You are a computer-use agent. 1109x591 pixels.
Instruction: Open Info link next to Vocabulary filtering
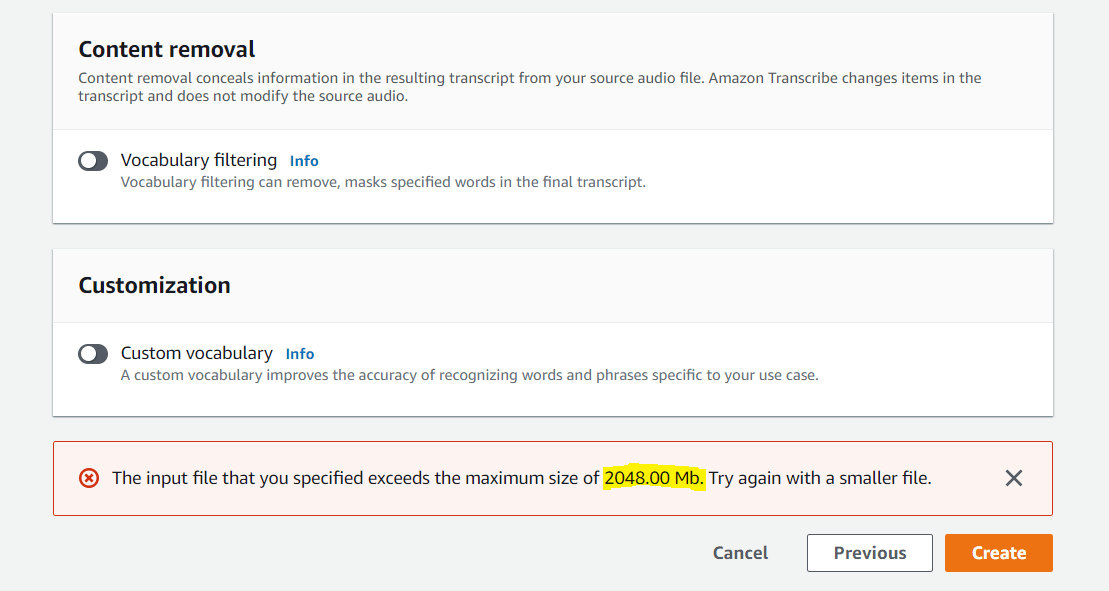click(x=304, y=160)
